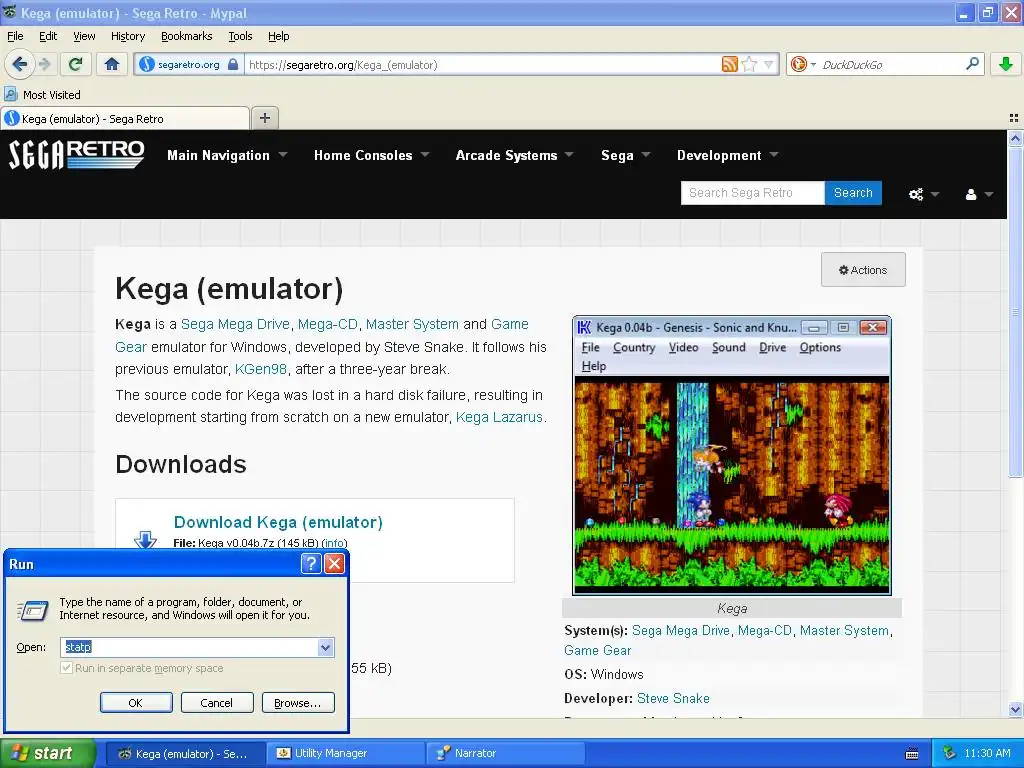Open the Kega screenshot thumbnail

pyautogui.click(x=731, y=455)
